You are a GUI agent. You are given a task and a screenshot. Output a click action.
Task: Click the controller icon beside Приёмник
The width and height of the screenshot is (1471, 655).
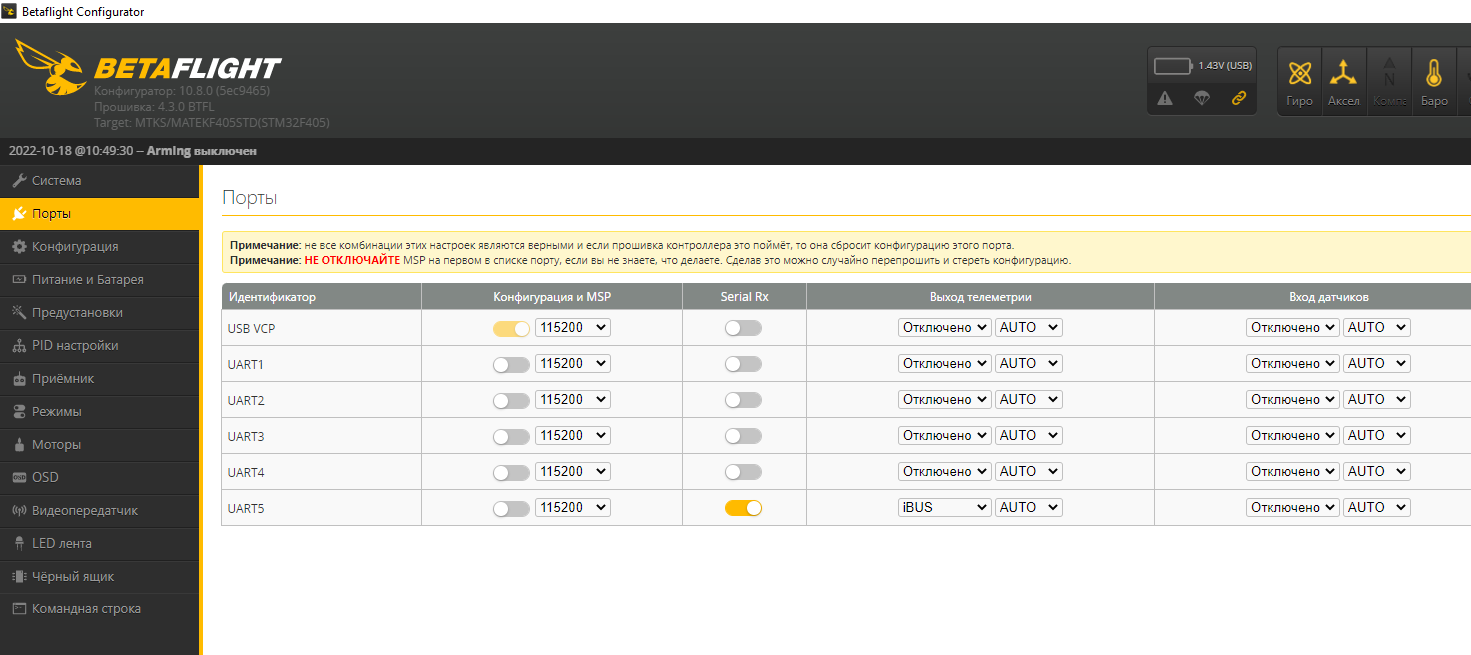pos(19,379)
